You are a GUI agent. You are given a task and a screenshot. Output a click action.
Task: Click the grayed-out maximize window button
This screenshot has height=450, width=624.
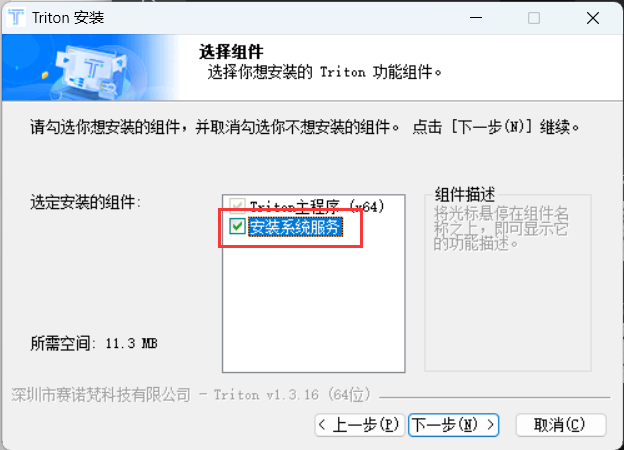(534, 18)
